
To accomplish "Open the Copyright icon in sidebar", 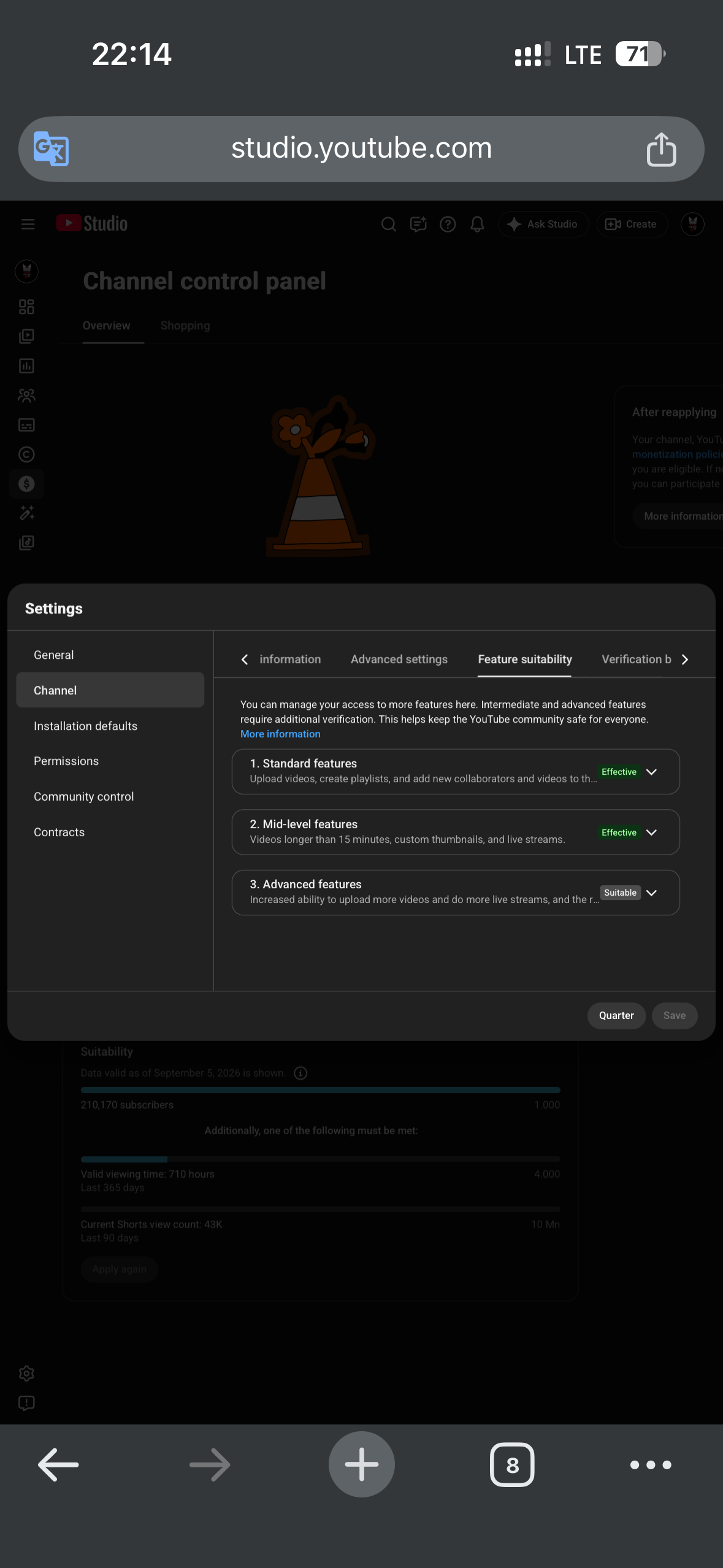I will coord(26,454).
